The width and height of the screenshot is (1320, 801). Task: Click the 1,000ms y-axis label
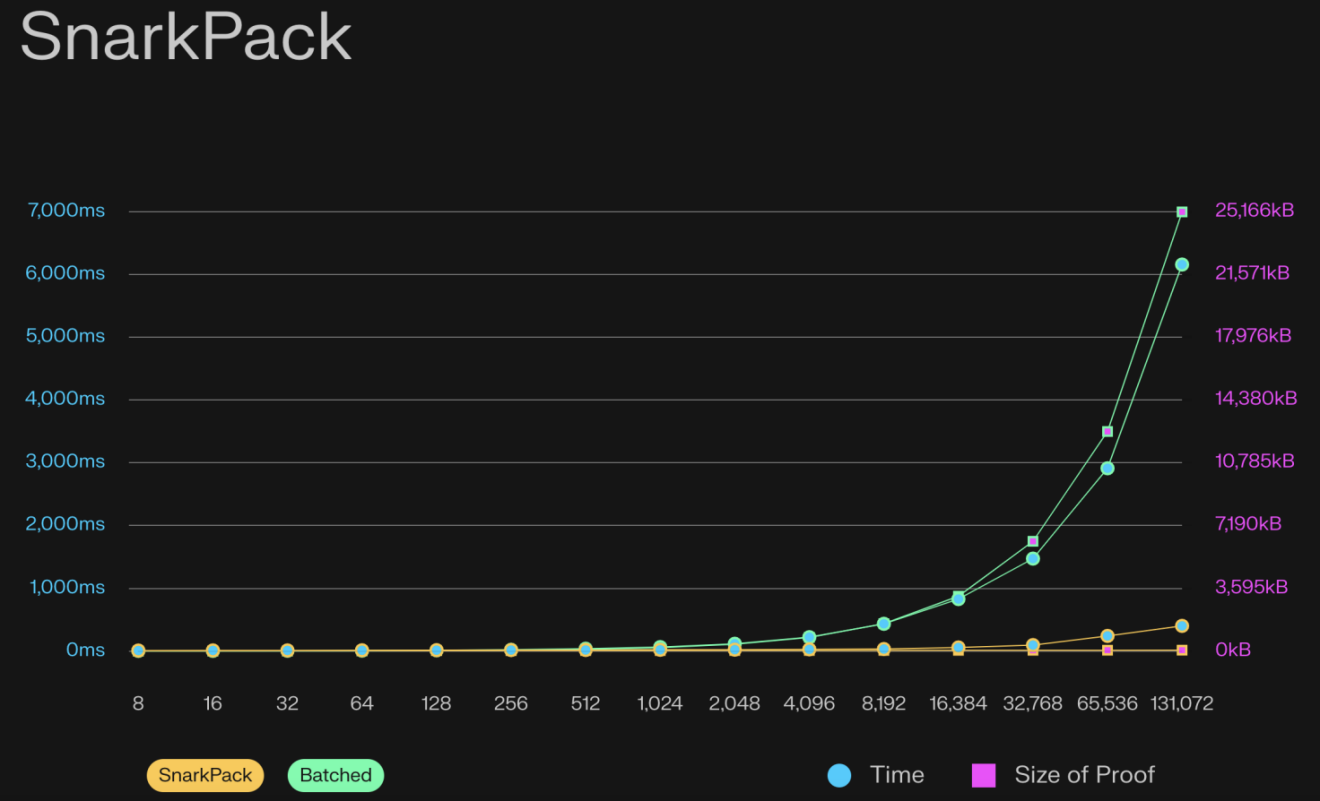click(65, 587)
